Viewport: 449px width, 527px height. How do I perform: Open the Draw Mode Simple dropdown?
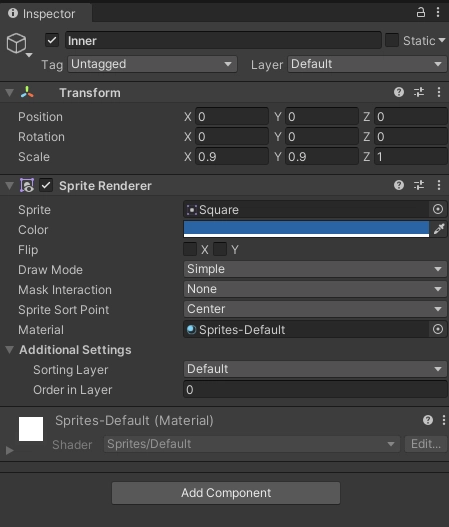click(x=315, y=269)
